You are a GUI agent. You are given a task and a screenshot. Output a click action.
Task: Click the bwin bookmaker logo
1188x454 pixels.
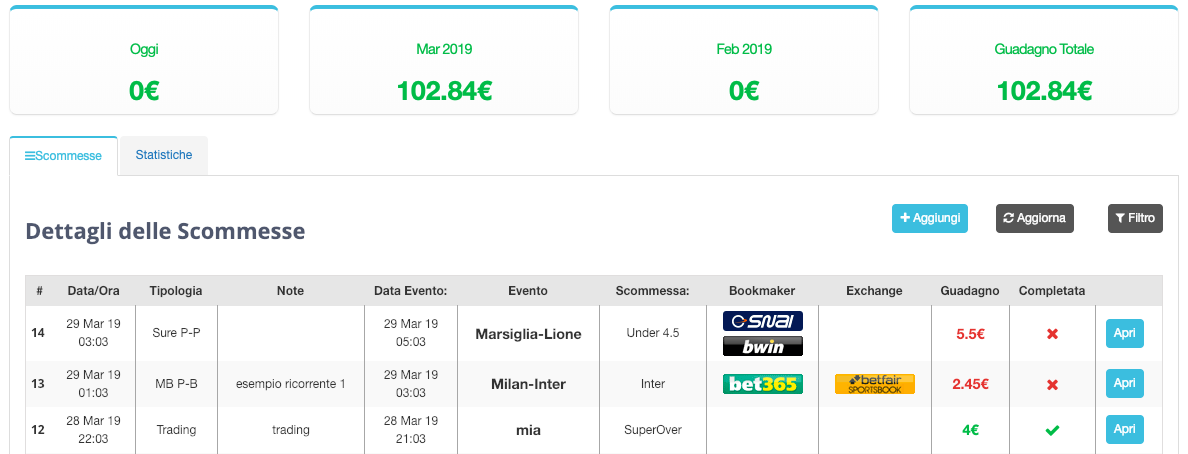pyautogui.click(x=762, y=346)
